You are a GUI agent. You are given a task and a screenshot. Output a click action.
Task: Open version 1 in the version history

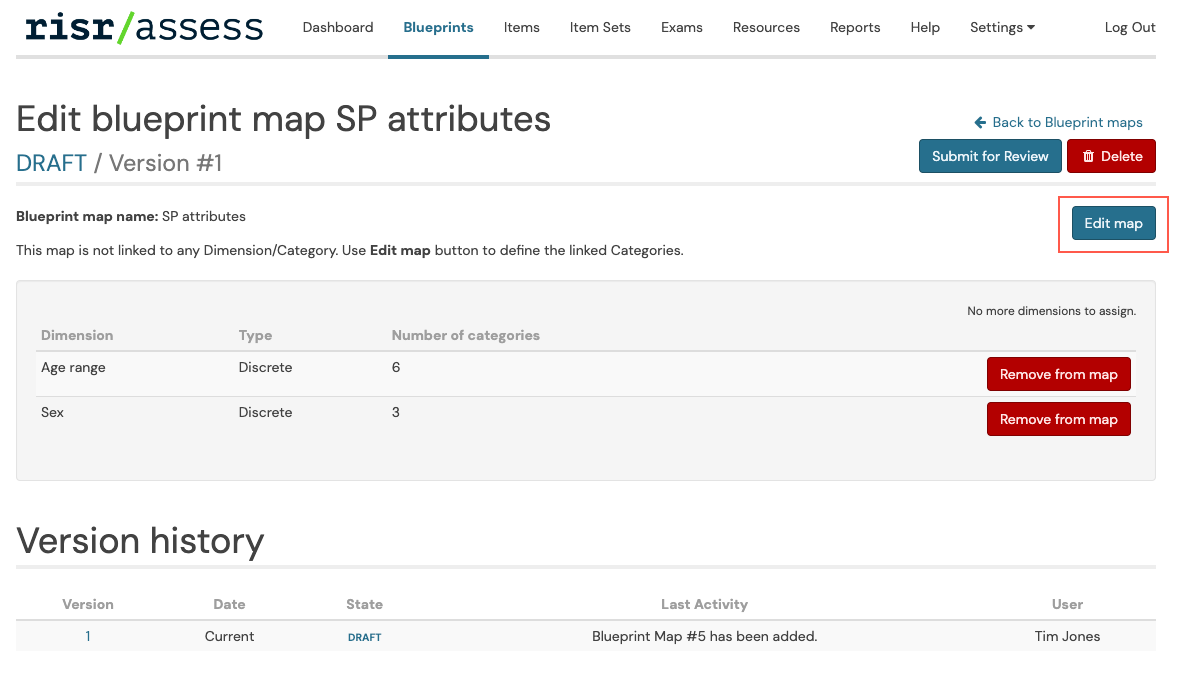click(x=88, y=636)
